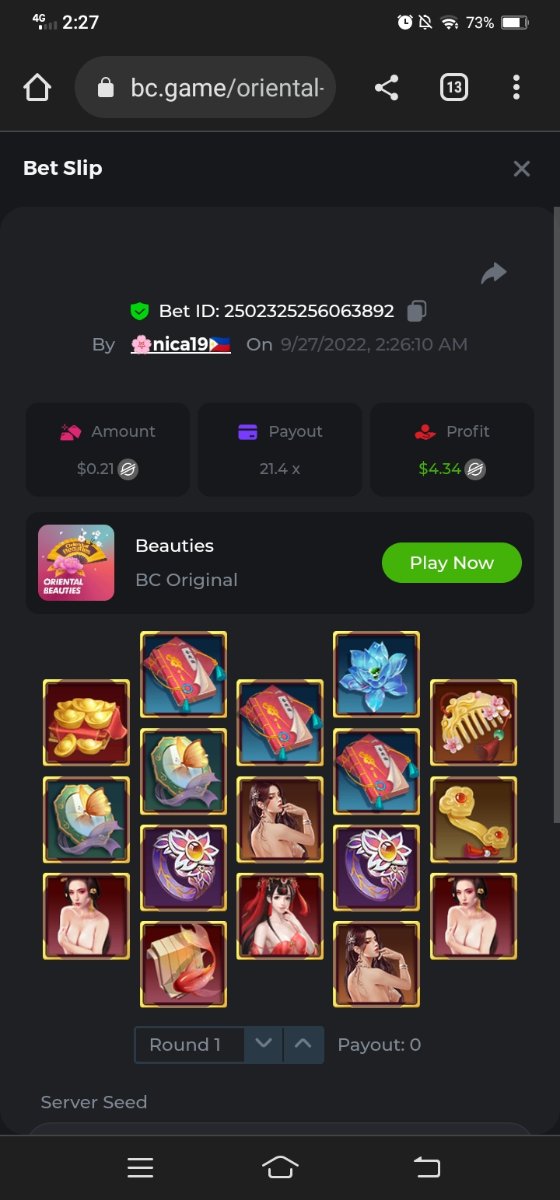Click the Play Now button
This screenshot has width=560, height=1200.
coord(452,563)
